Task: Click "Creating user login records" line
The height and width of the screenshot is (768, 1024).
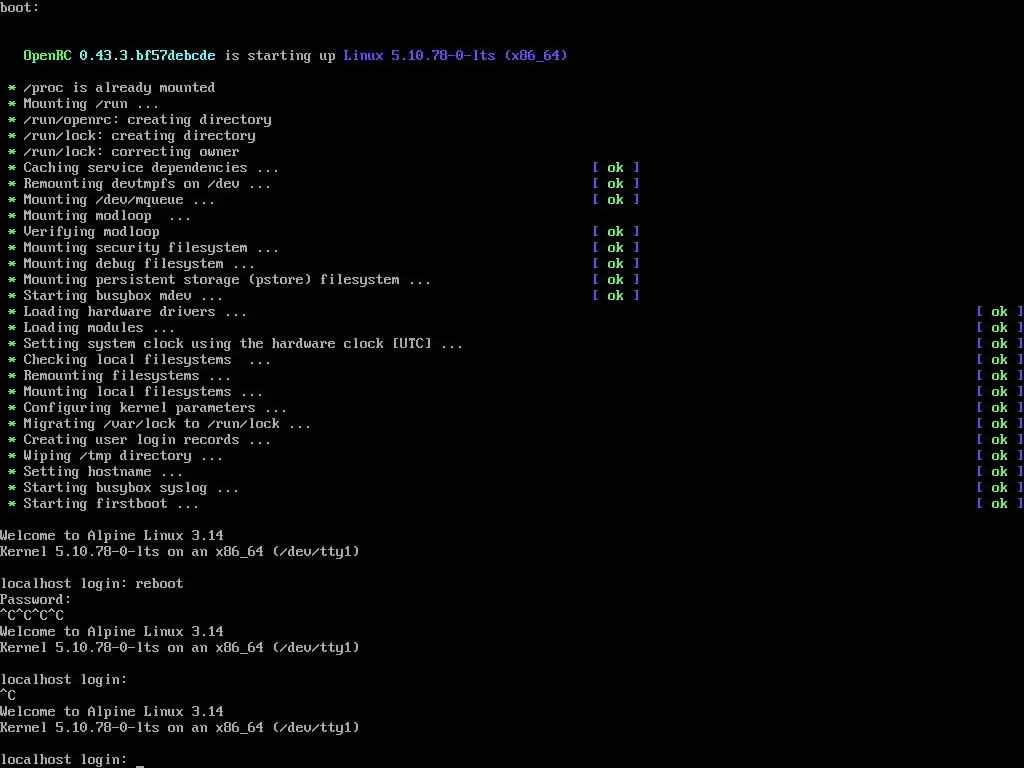Action: click(x=147, y=440)
